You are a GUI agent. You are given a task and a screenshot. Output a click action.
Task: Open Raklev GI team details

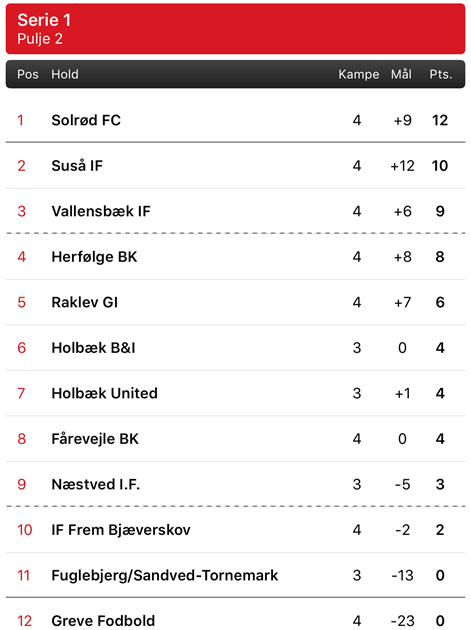(236, 302)
